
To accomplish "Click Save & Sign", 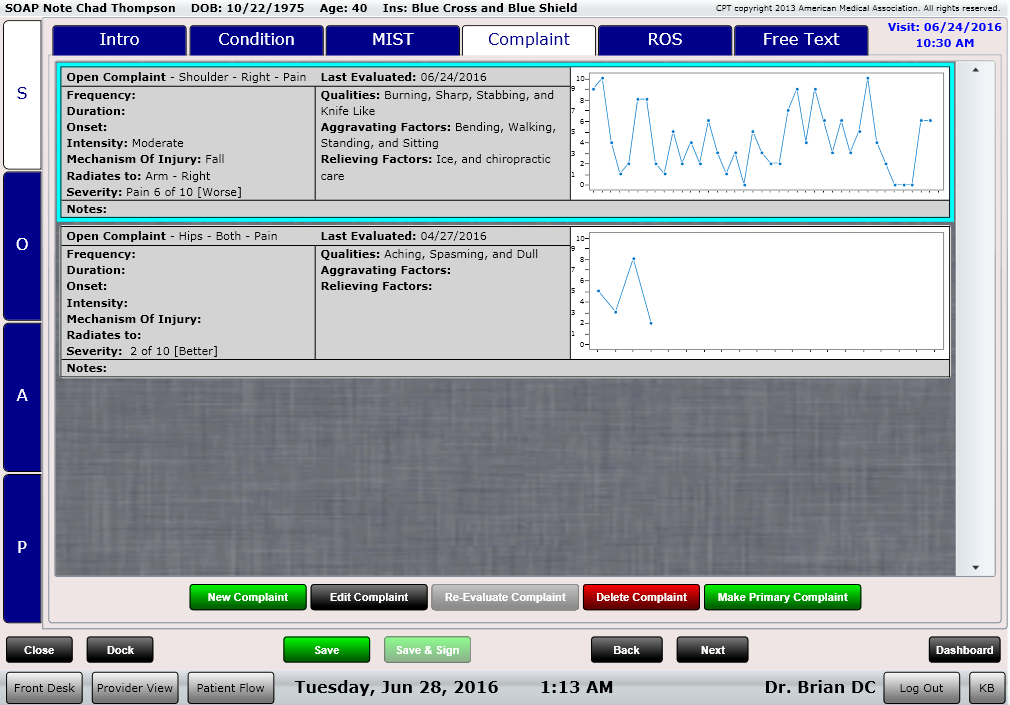I will (427, 649).
